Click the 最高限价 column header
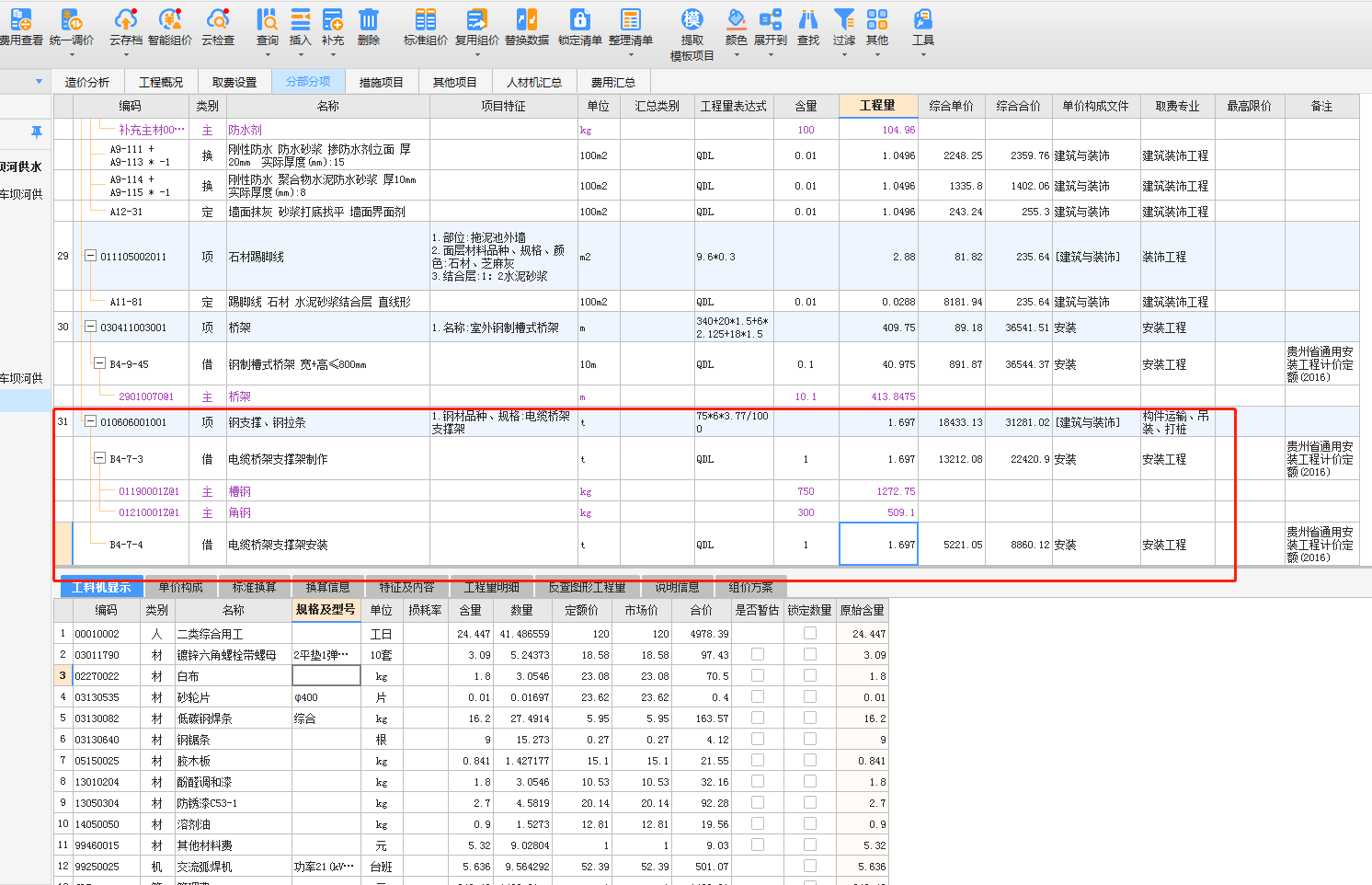Viewport: 1372px width, 885px height. 1250,106
